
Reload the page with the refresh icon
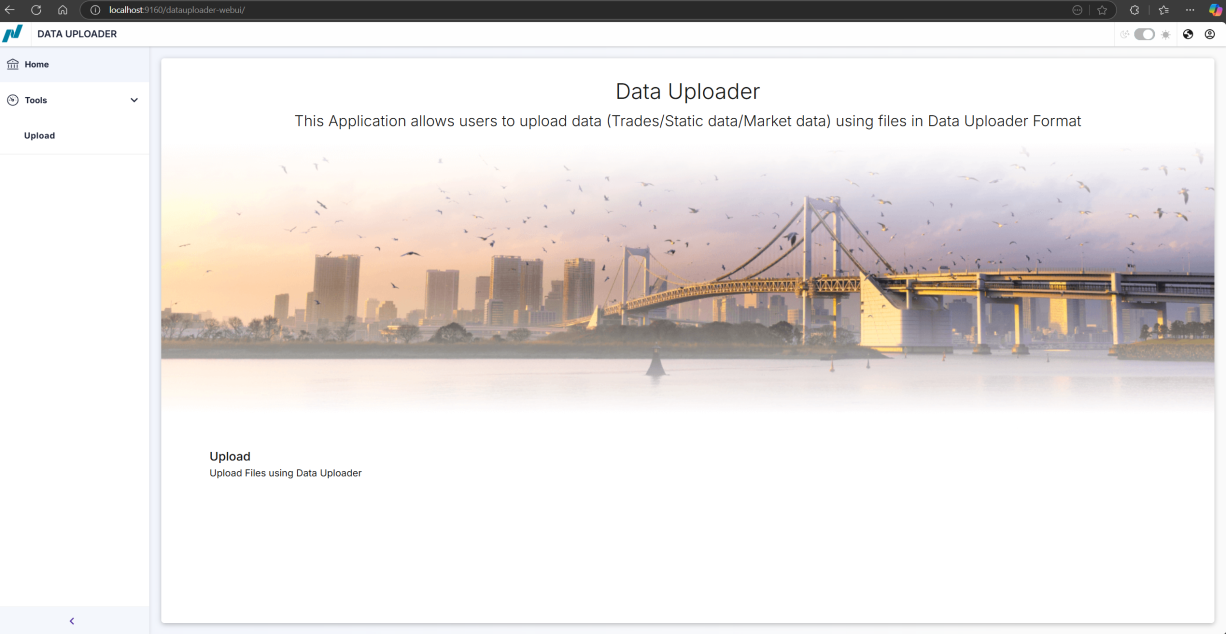36,10
